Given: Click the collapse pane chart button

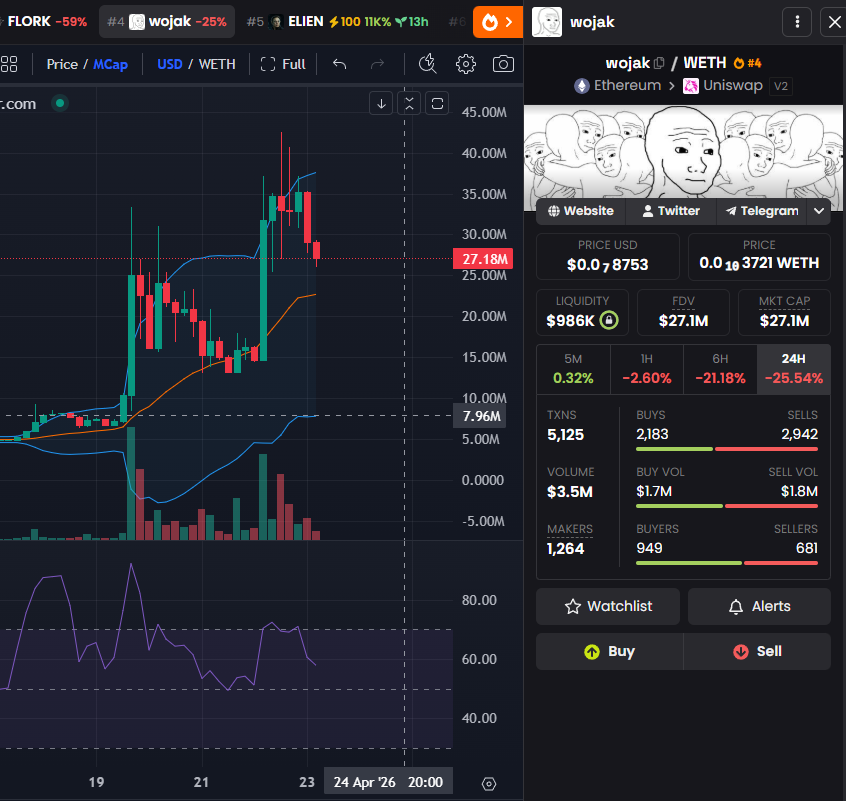Looking at the screenshot, I should 409,103.
